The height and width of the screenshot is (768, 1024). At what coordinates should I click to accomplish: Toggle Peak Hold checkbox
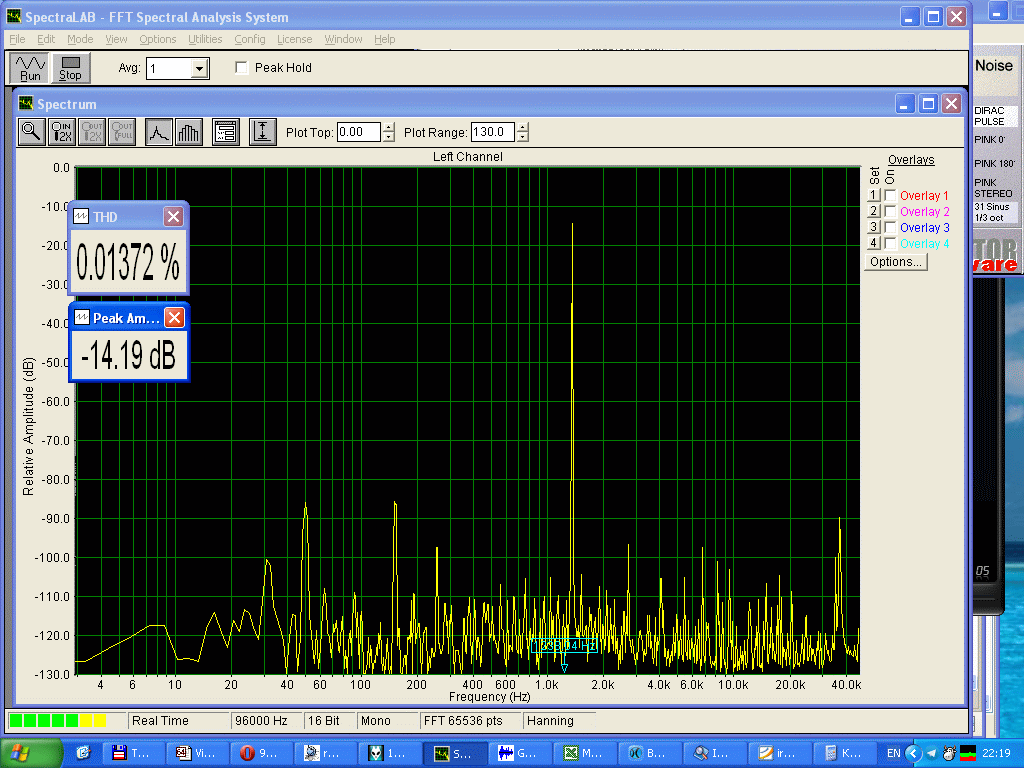242,68
